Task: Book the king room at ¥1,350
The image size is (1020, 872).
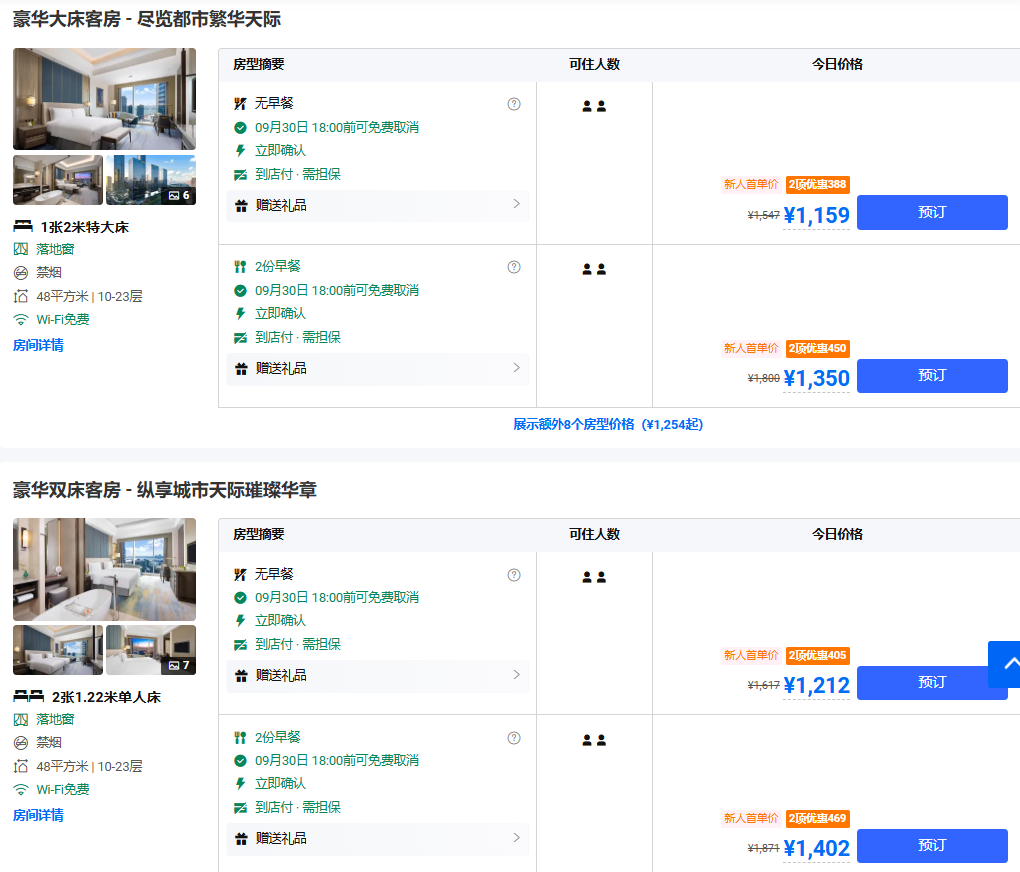Action: [931, 376]
